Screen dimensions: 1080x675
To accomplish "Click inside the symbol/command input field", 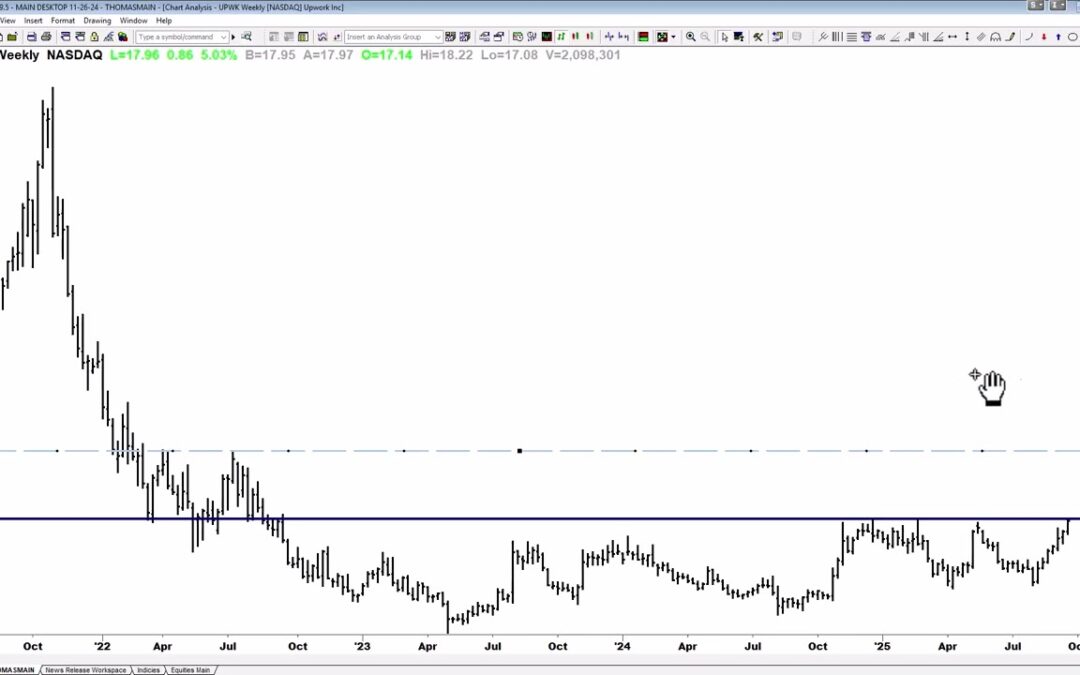I will [176, 37].
